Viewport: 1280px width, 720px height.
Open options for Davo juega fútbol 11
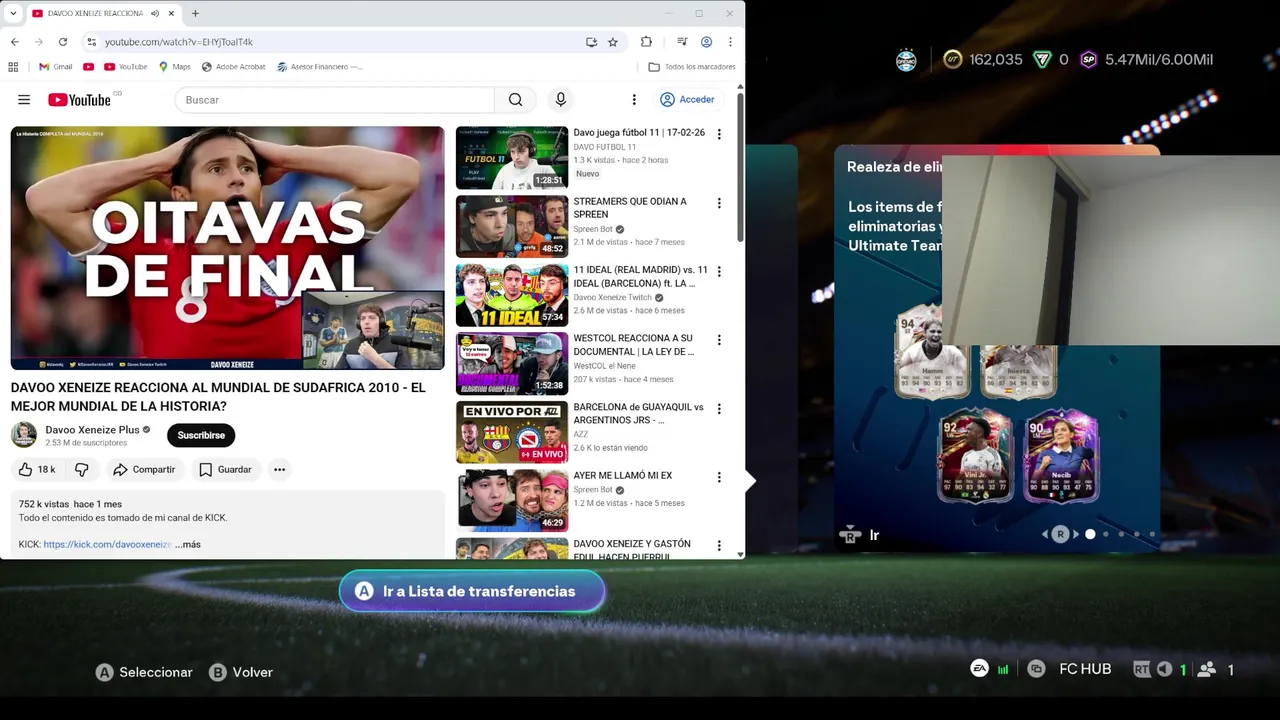[718, 134]
